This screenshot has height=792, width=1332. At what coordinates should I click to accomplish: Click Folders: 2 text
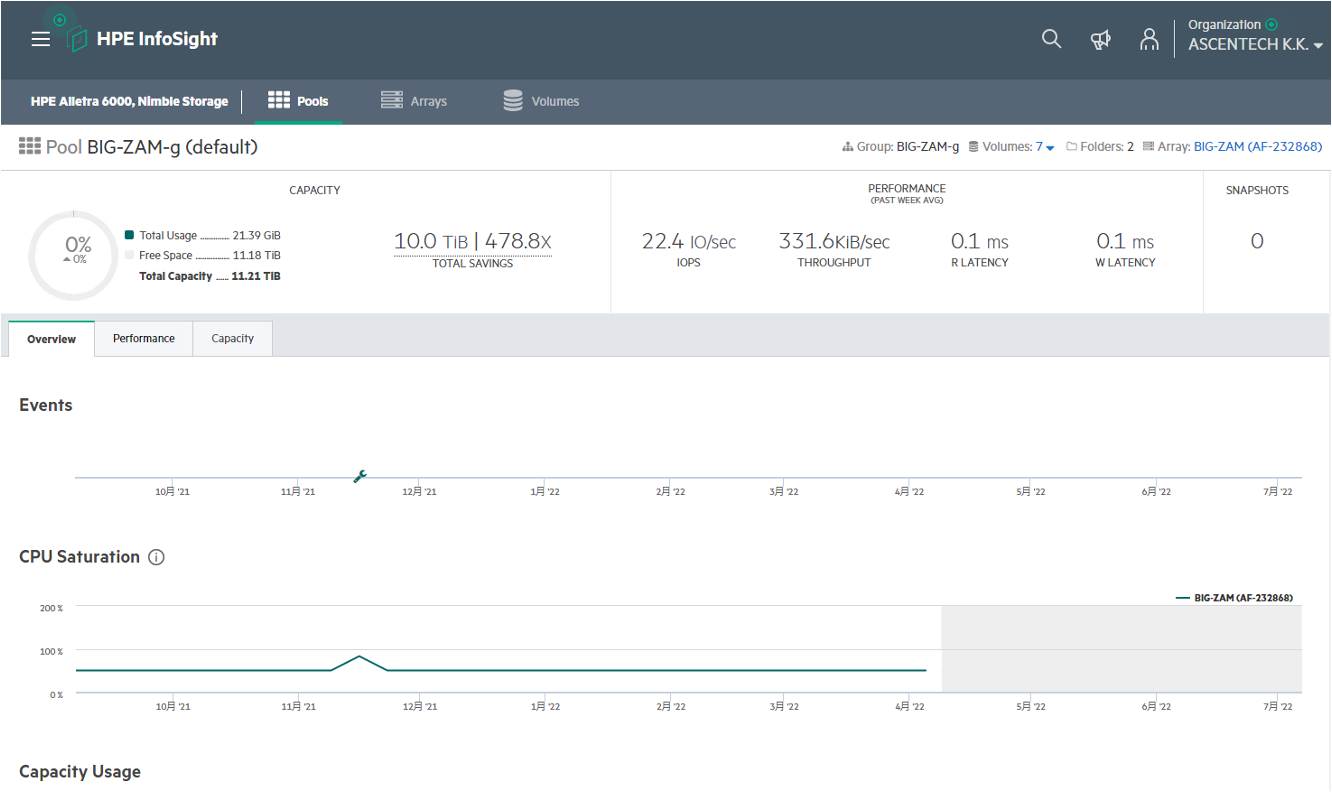pos(1107,147)
